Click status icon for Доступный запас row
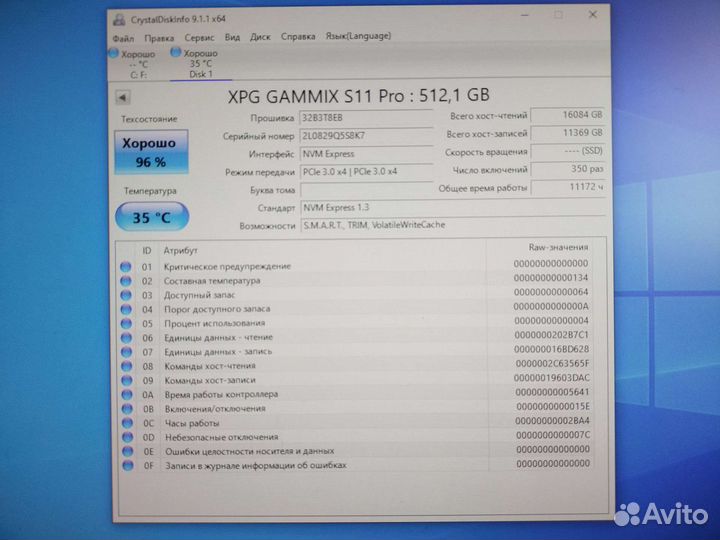 126,295
